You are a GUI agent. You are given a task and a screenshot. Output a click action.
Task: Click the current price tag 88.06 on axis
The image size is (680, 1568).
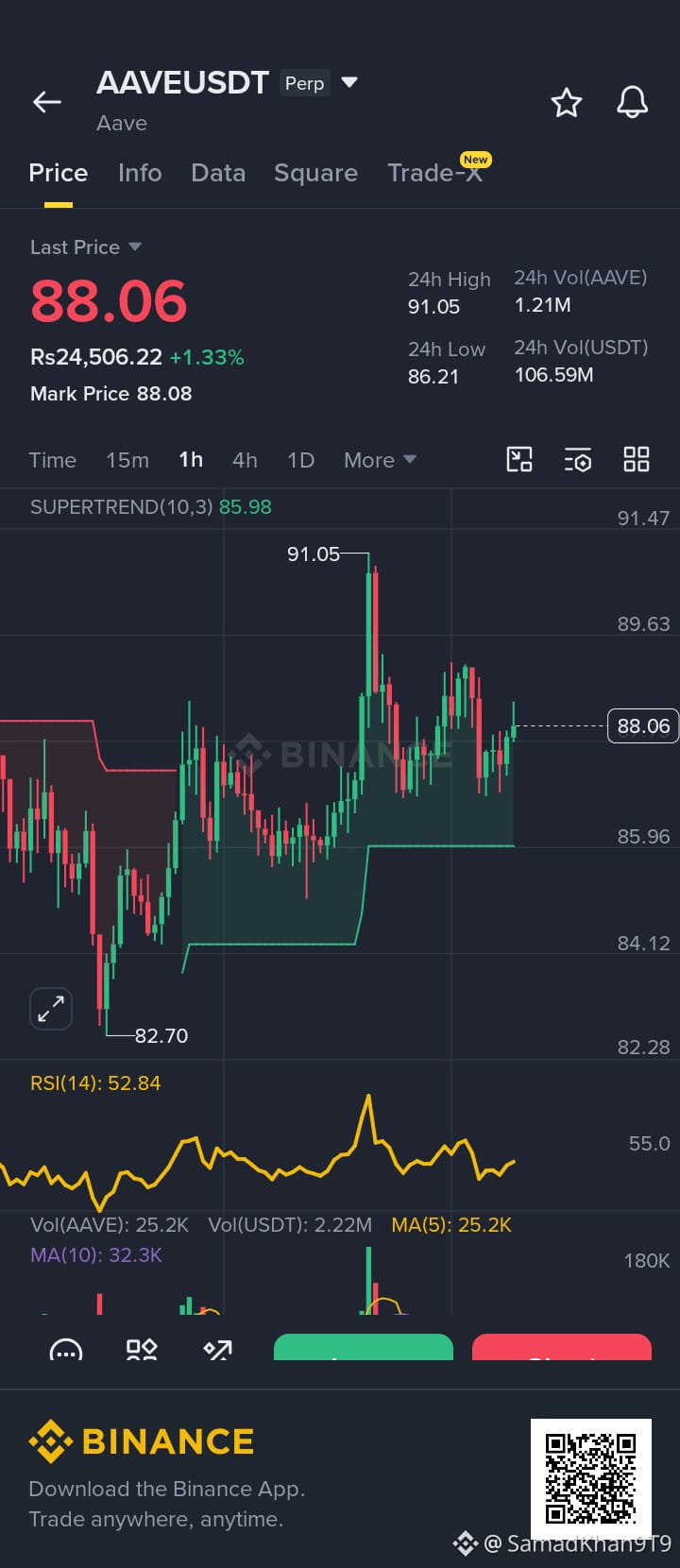643,725
